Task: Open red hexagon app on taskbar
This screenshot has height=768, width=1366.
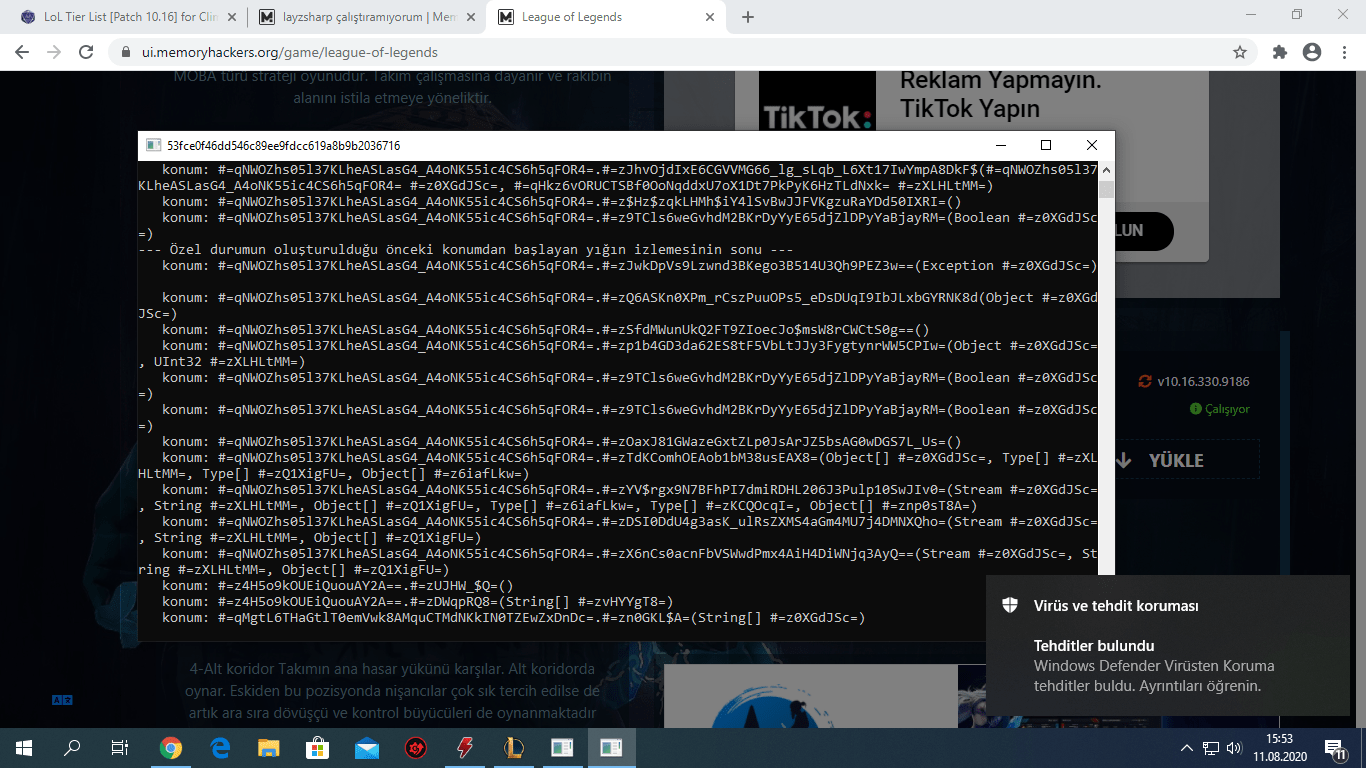Action: (416, 747)
